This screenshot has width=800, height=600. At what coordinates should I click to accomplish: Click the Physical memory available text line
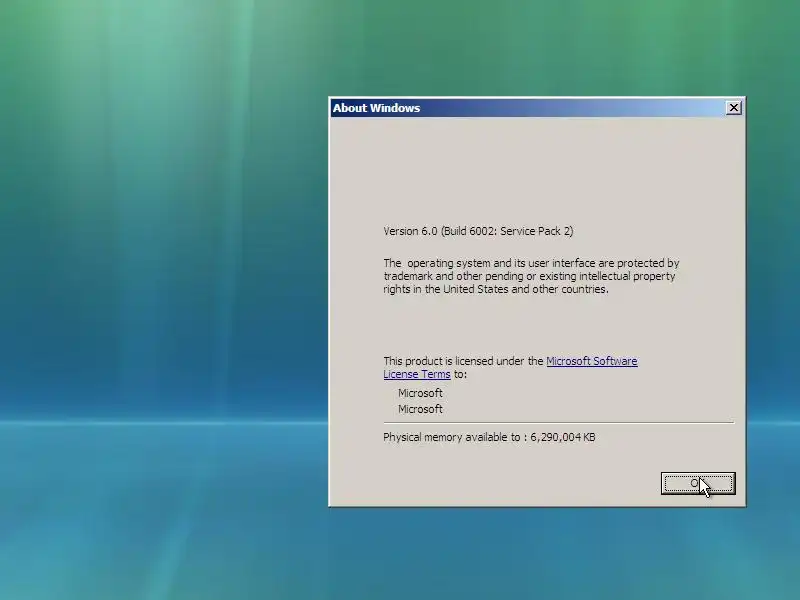pyautogui.click(x=489, y=437)
